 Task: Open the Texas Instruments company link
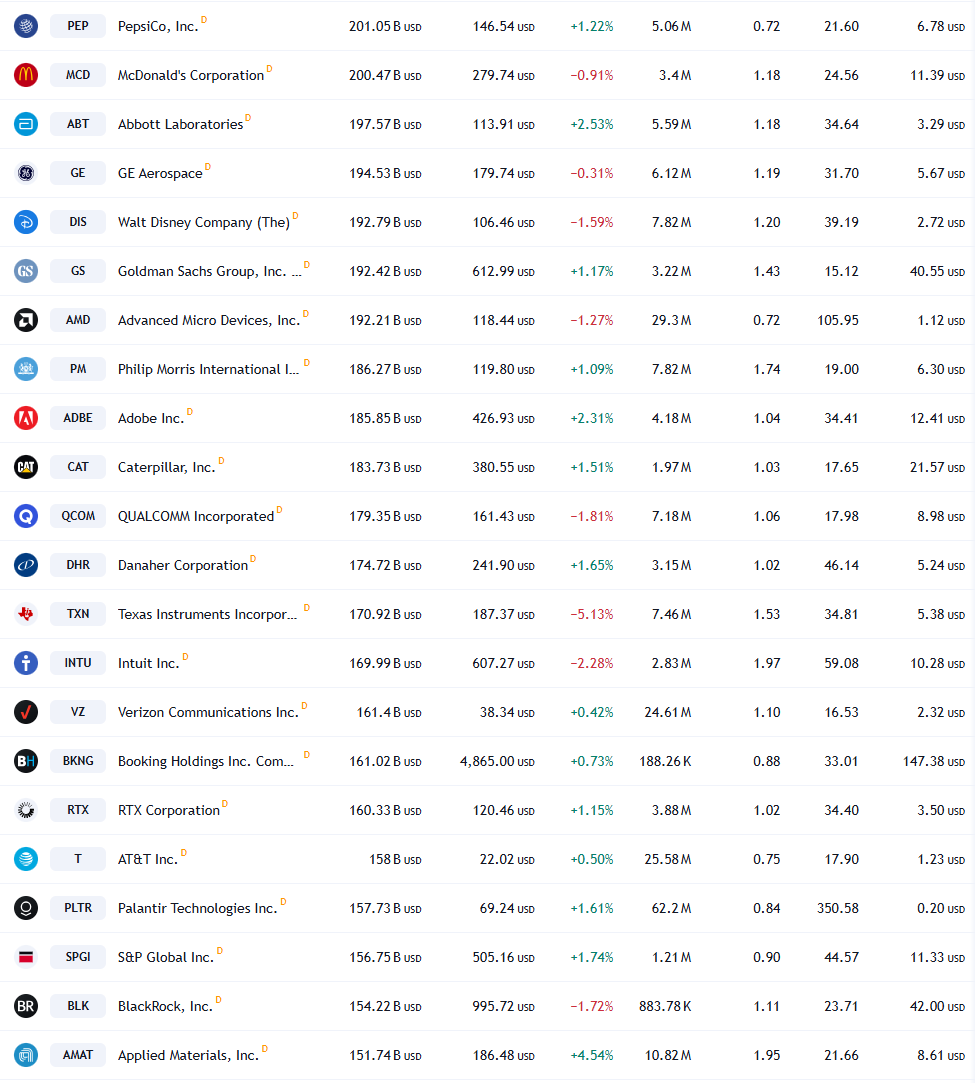click(208, 614)
